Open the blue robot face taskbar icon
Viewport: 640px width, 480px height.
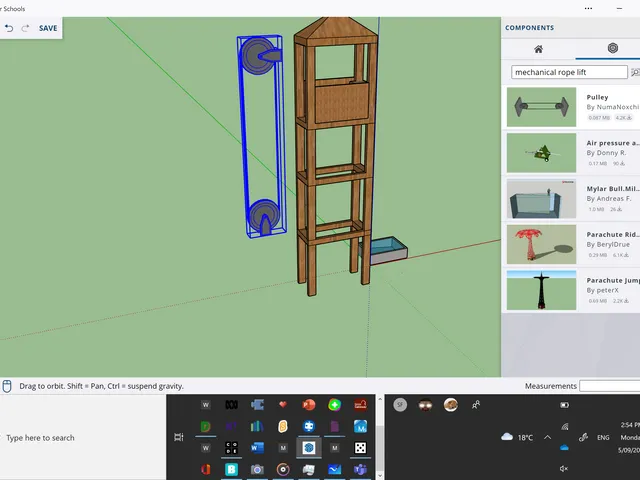pos(309,427)
